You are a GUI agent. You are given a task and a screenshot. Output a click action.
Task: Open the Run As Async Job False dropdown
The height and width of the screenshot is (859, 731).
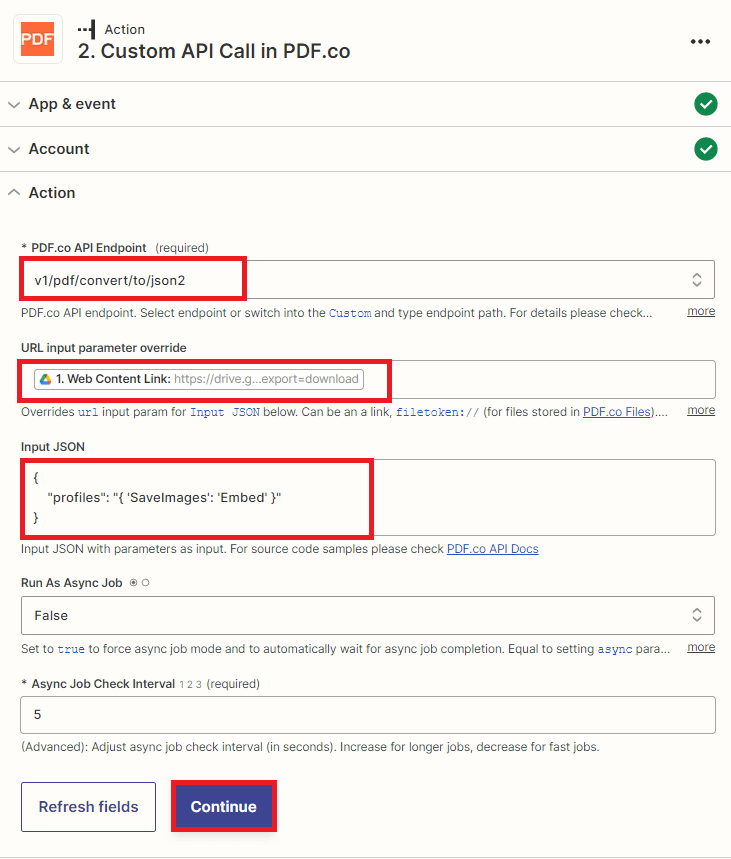pos(367,615)
